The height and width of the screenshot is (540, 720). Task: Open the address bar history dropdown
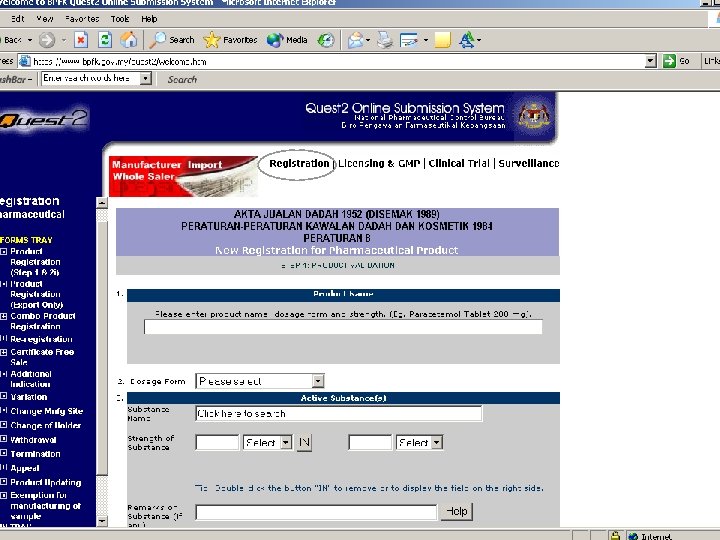click(650, 61)
